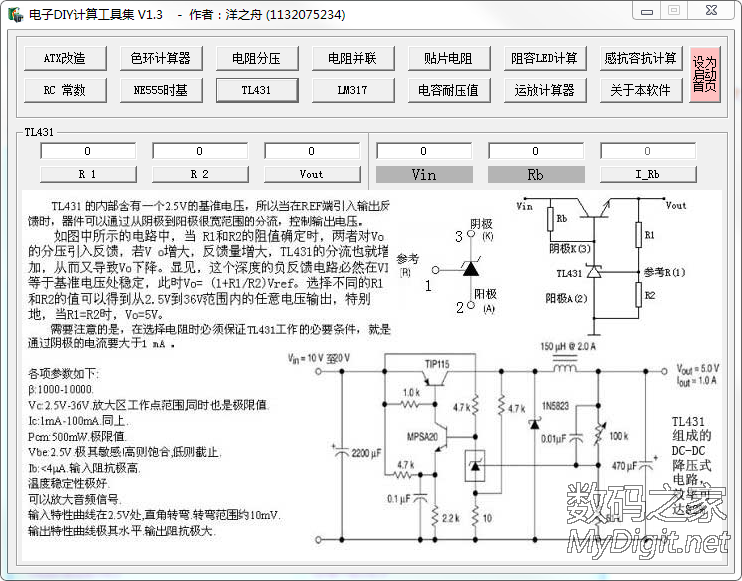Click the TIP115 DC-DC circuit diagram
742x581 pixels.
coord(504,442)
